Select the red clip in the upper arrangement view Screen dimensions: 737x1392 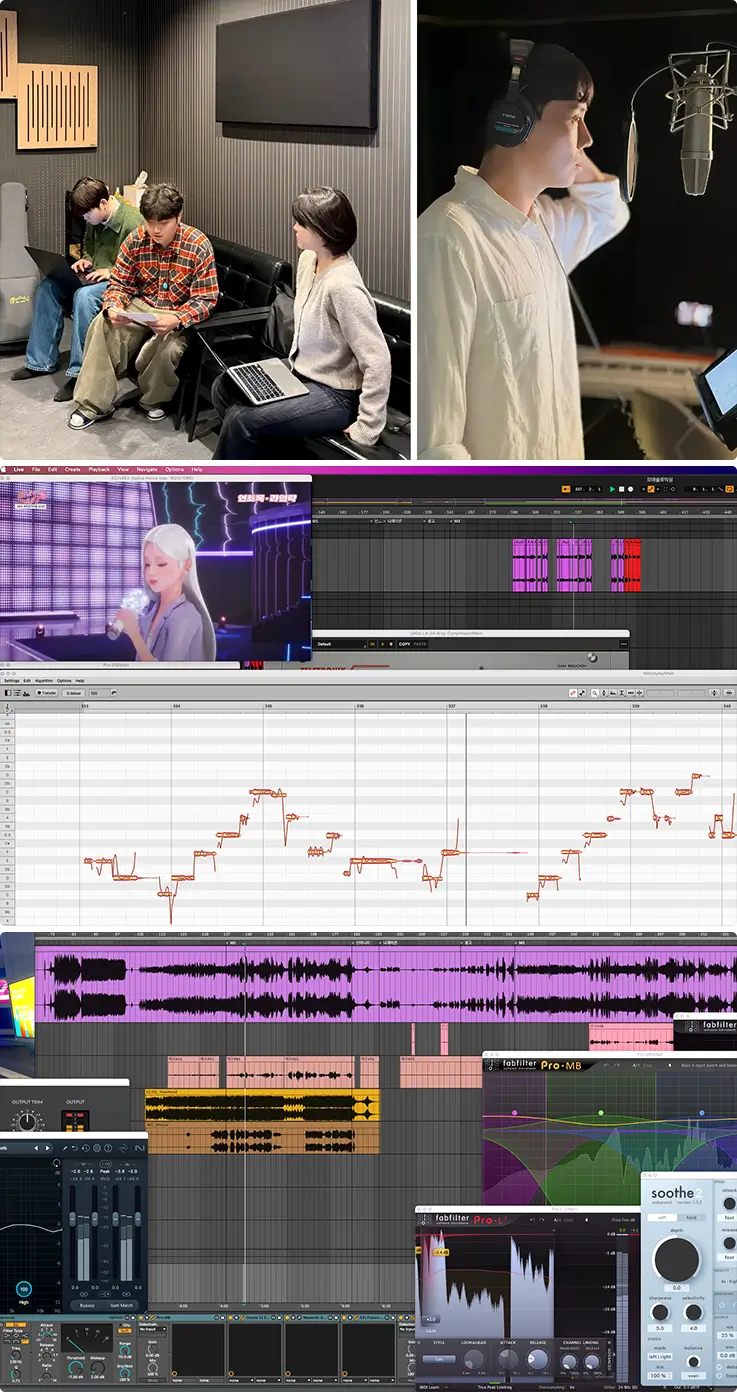point(632,565)
